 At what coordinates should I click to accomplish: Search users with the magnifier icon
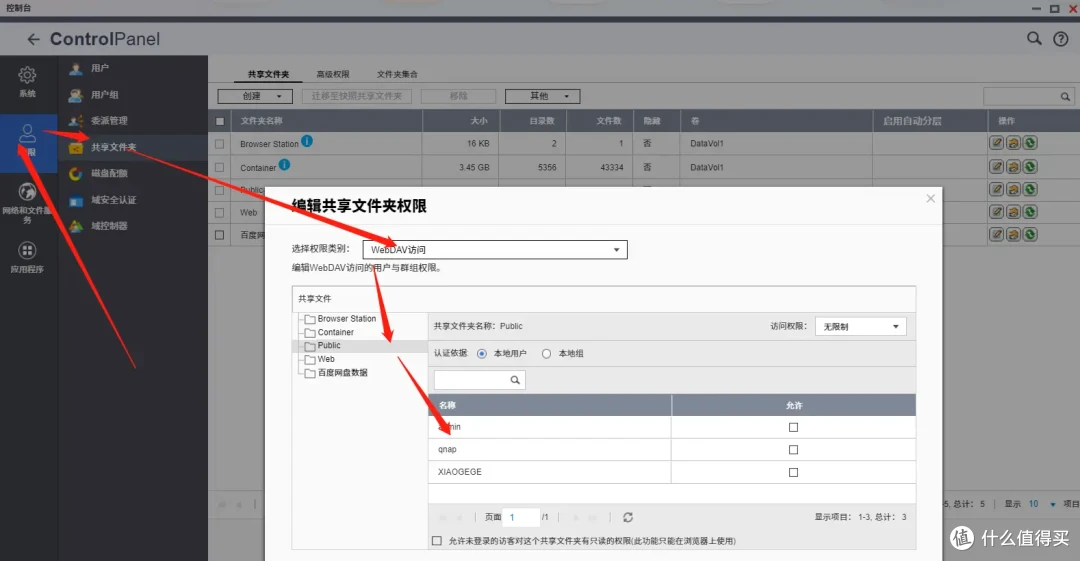point(515,380)
